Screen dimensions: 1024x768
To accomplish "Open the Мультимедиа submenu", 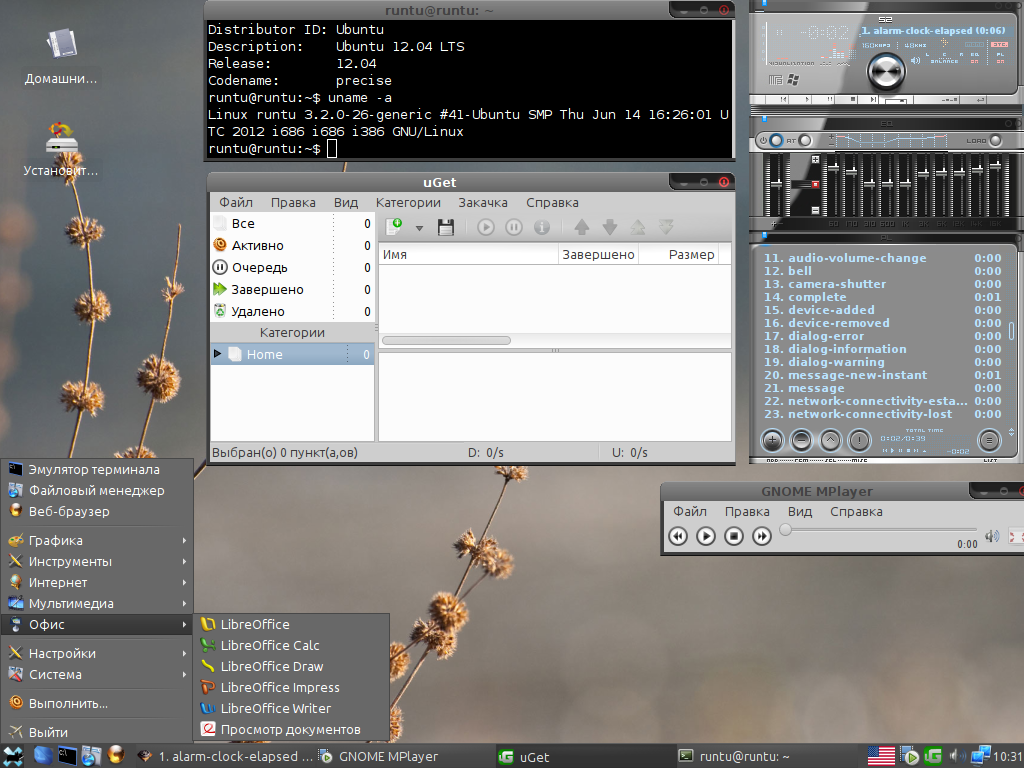I will point(97,603).
